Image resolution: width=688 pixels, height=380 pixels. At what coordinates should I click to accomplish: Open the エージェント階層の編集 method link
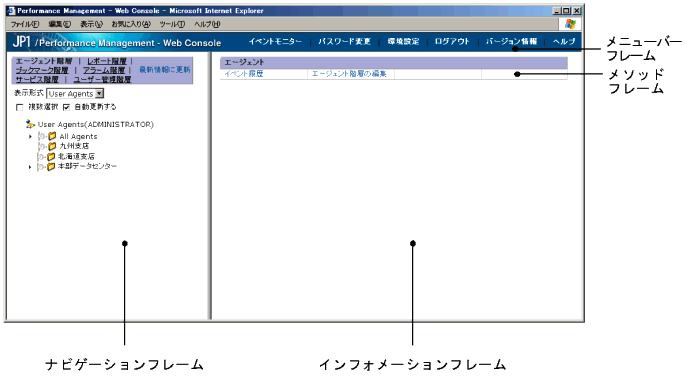(x=349, y=74)
